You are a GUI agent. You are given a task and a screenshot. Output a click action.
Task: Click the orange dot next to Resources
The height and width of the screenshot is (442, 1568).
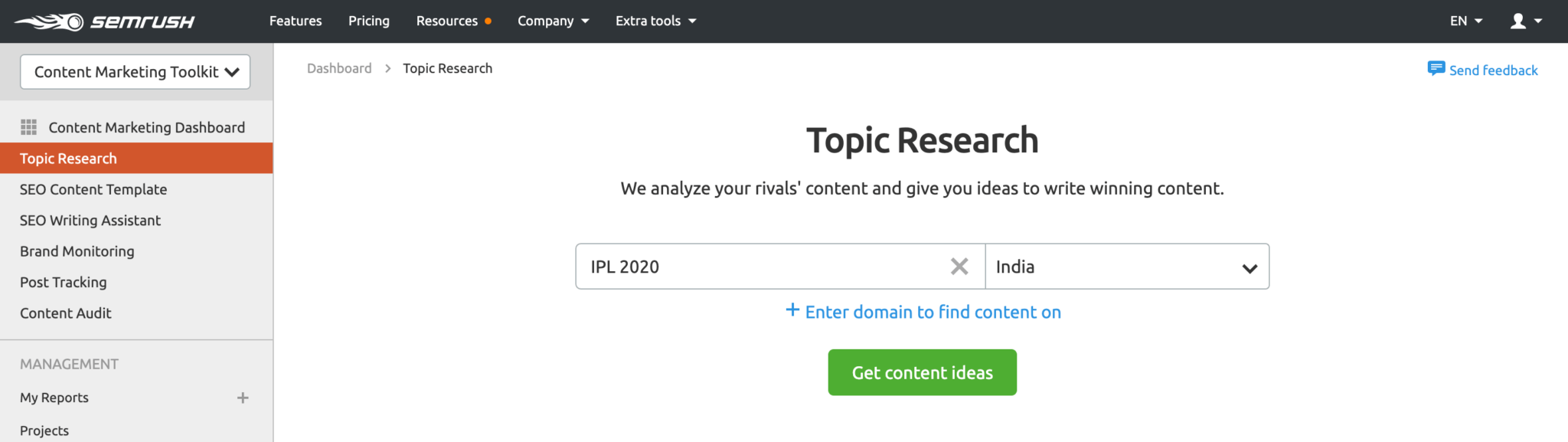(x=489, y=21)
